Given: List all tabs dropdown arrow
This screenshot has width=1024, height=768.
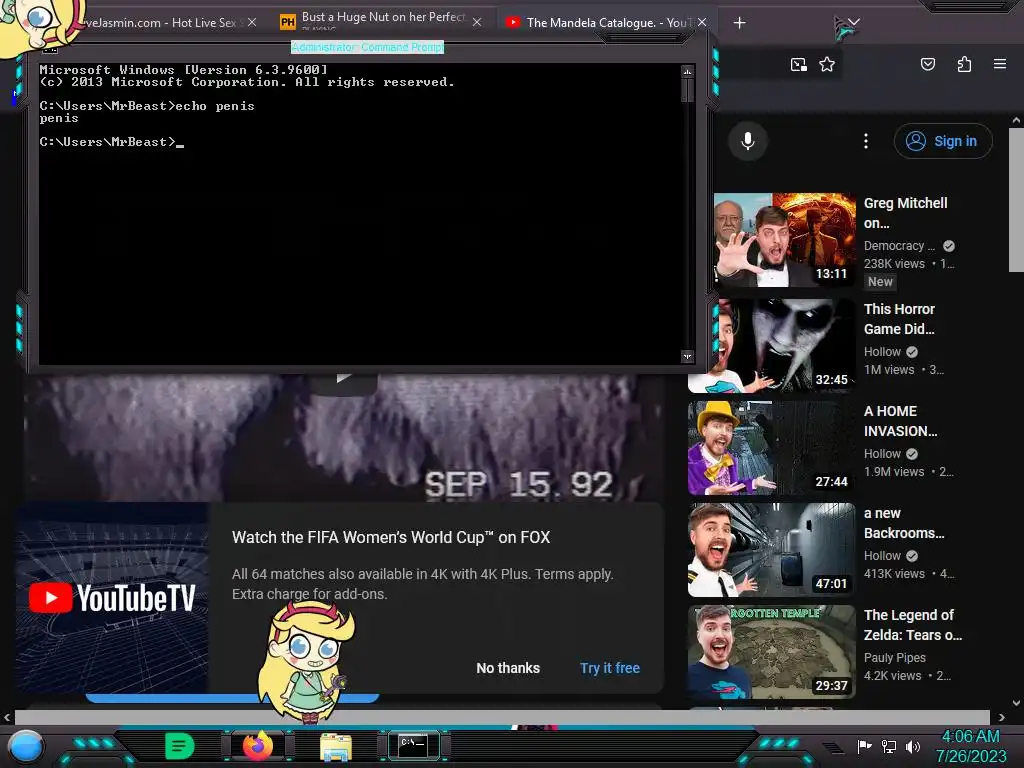Looking at the screenshot, I should coord(854,23).
